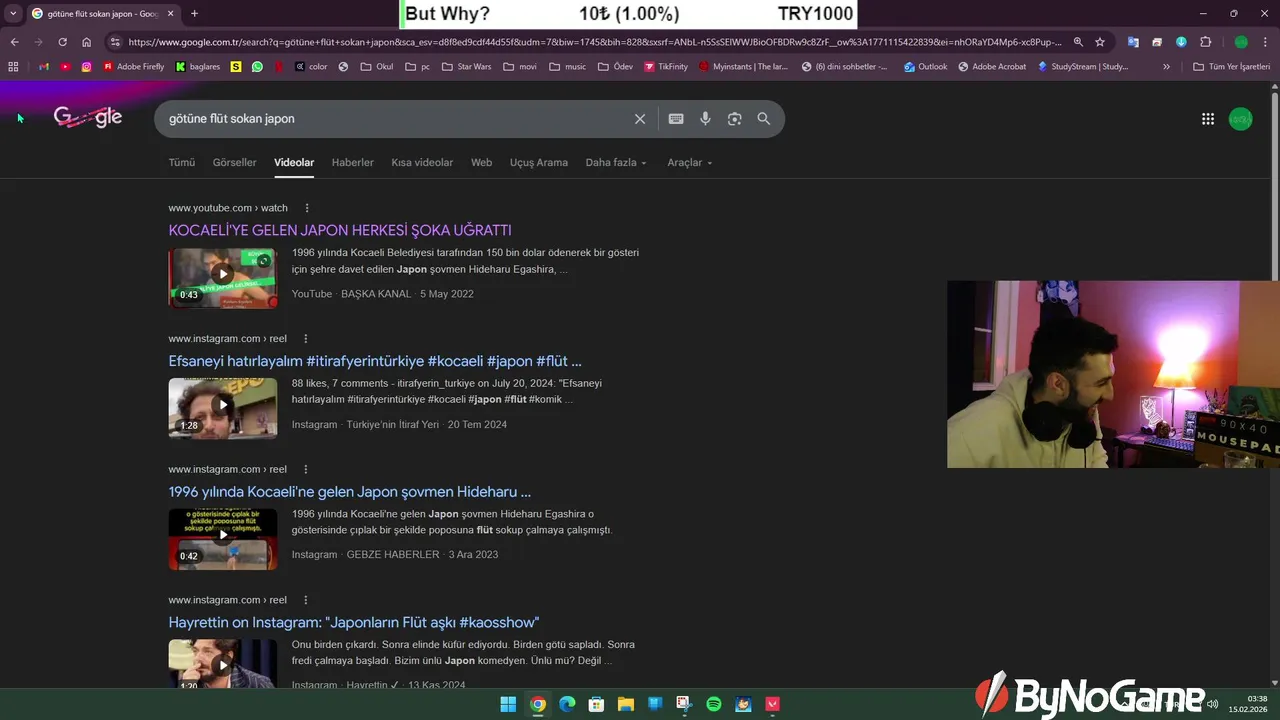Reload the current page

click(62, 42)
